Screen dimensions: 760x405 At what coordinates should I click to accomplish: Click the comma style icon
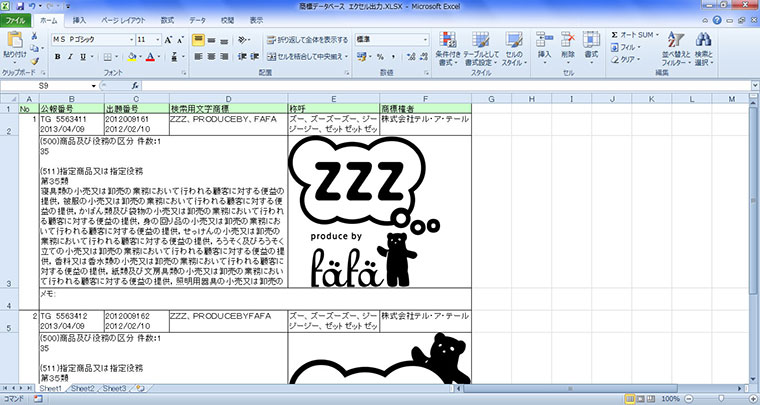point(394,57)
